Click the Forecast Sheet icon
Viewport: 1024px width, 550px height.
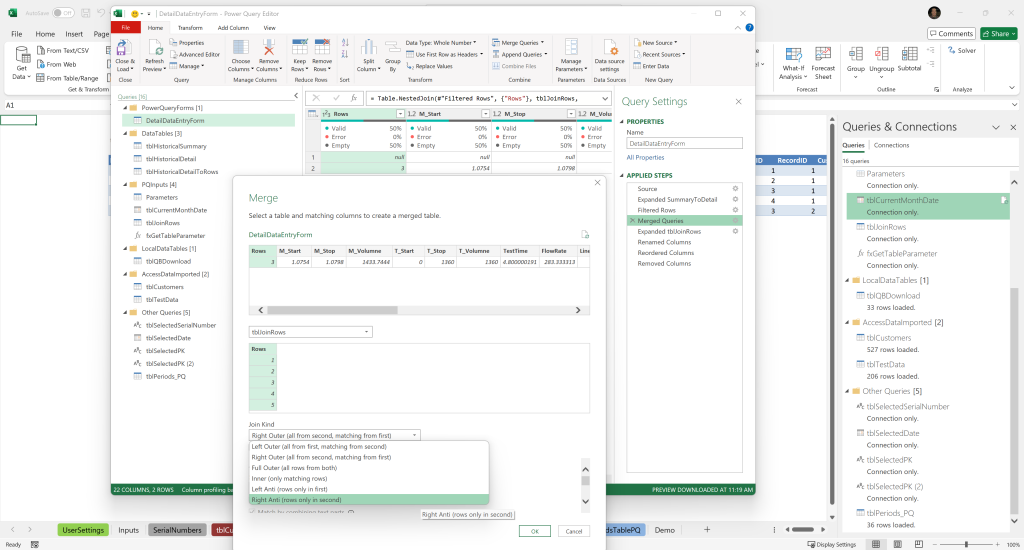(x=823, y=55)
